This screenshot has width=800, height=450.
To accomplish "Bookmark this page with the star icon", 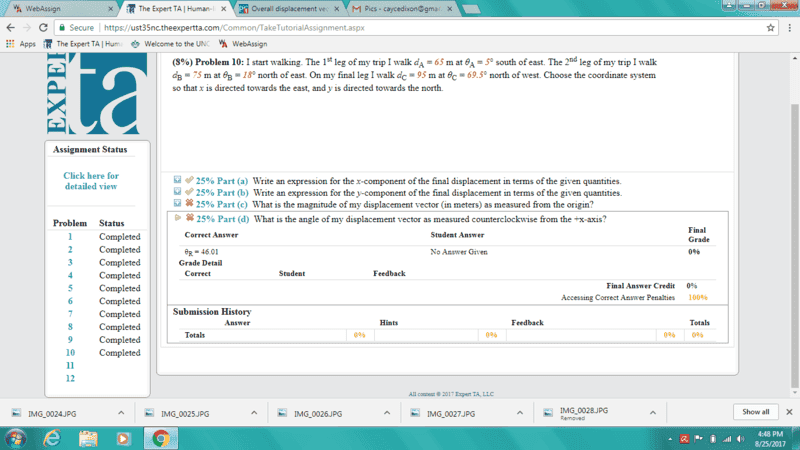I will point(772,28).
